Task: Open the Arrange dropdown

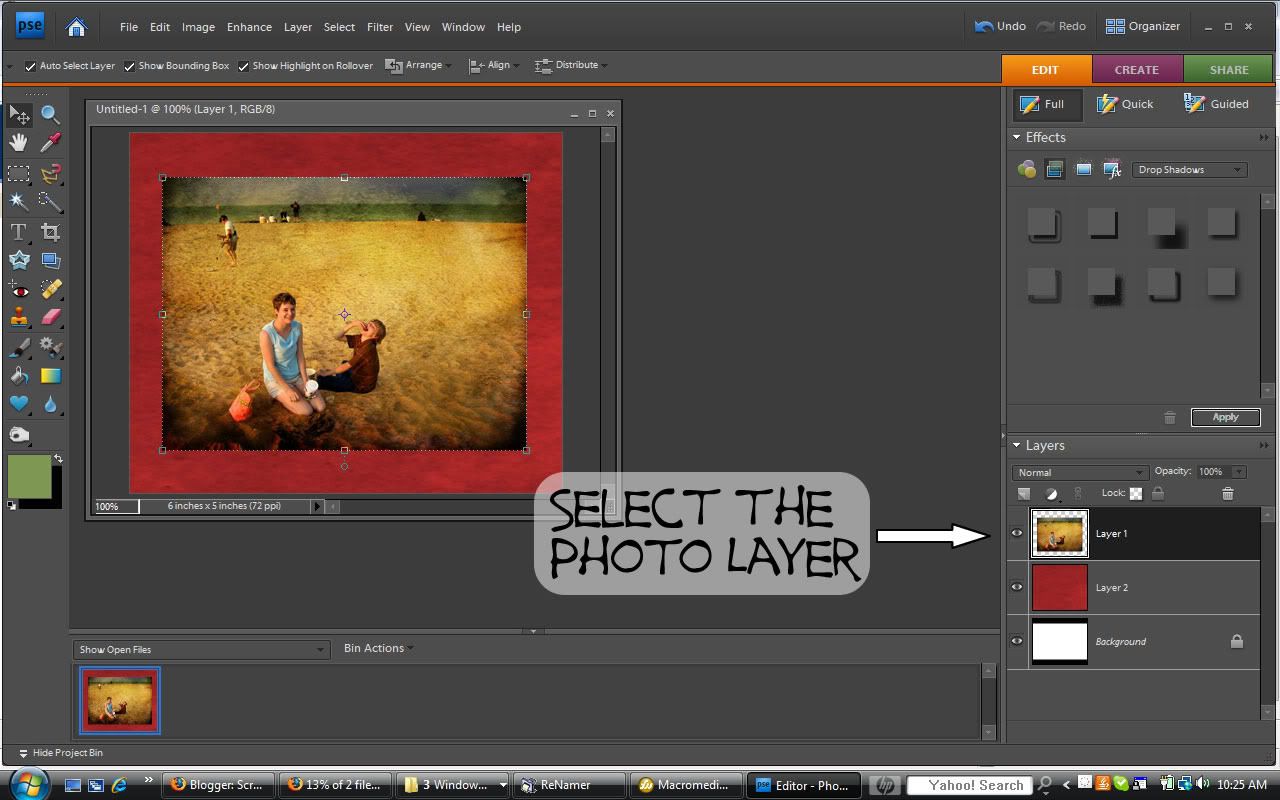Action: (x=419, y=65)
